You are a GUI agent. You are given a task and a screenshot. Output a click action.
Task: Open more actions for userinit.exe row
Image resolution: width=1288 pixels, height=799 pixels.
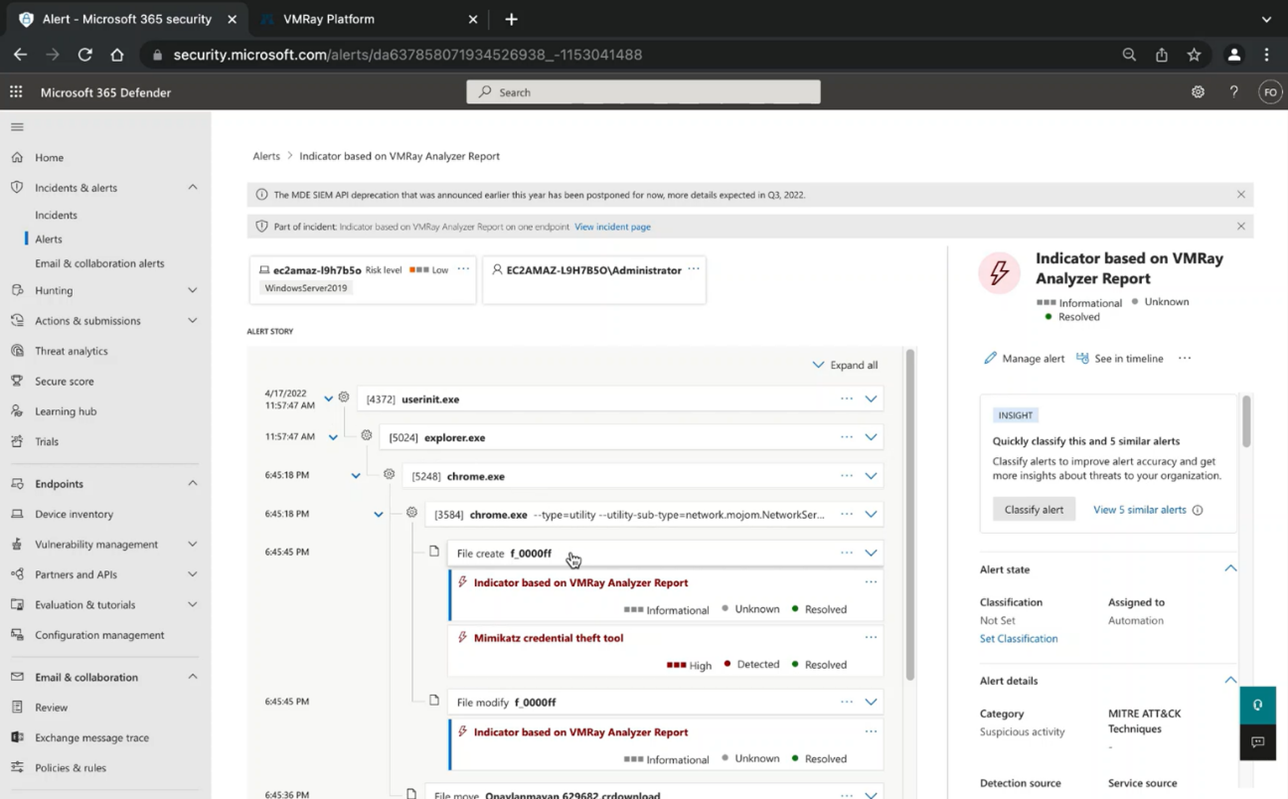(847, 399)
